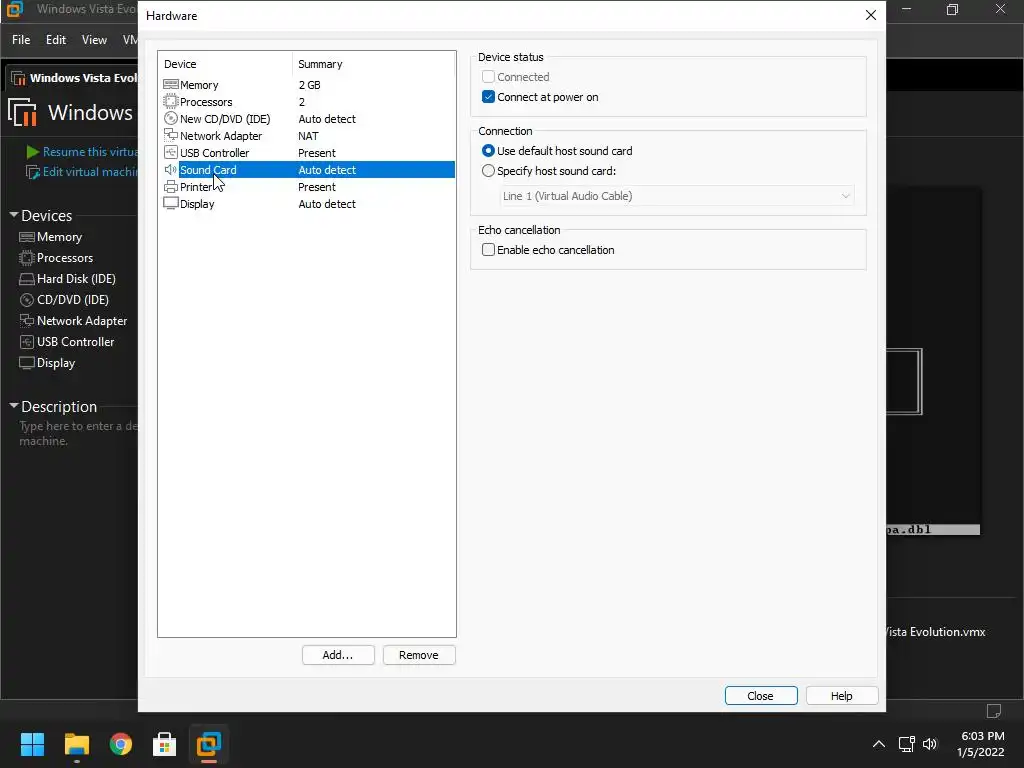Click Display 'Auto detect' summary cell
This screenshot has height=768, width=1024.
coord(327,204)
